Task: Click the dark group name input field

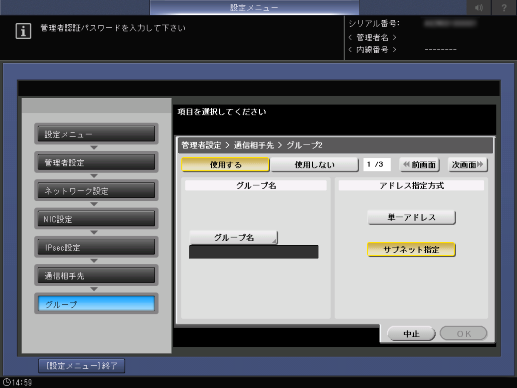Action: (254, 252)
